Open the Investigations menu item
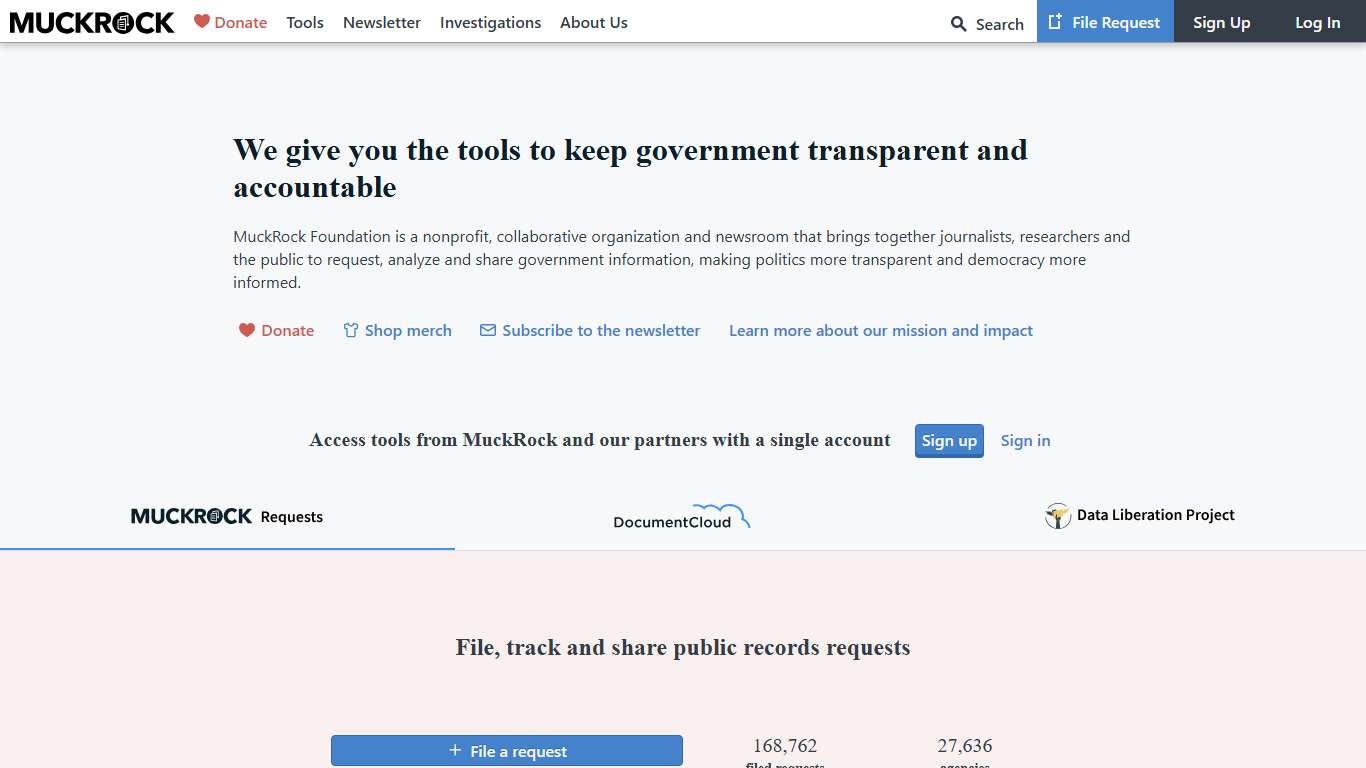Screen dimensions: 1366x768 [x=490, y=22]
